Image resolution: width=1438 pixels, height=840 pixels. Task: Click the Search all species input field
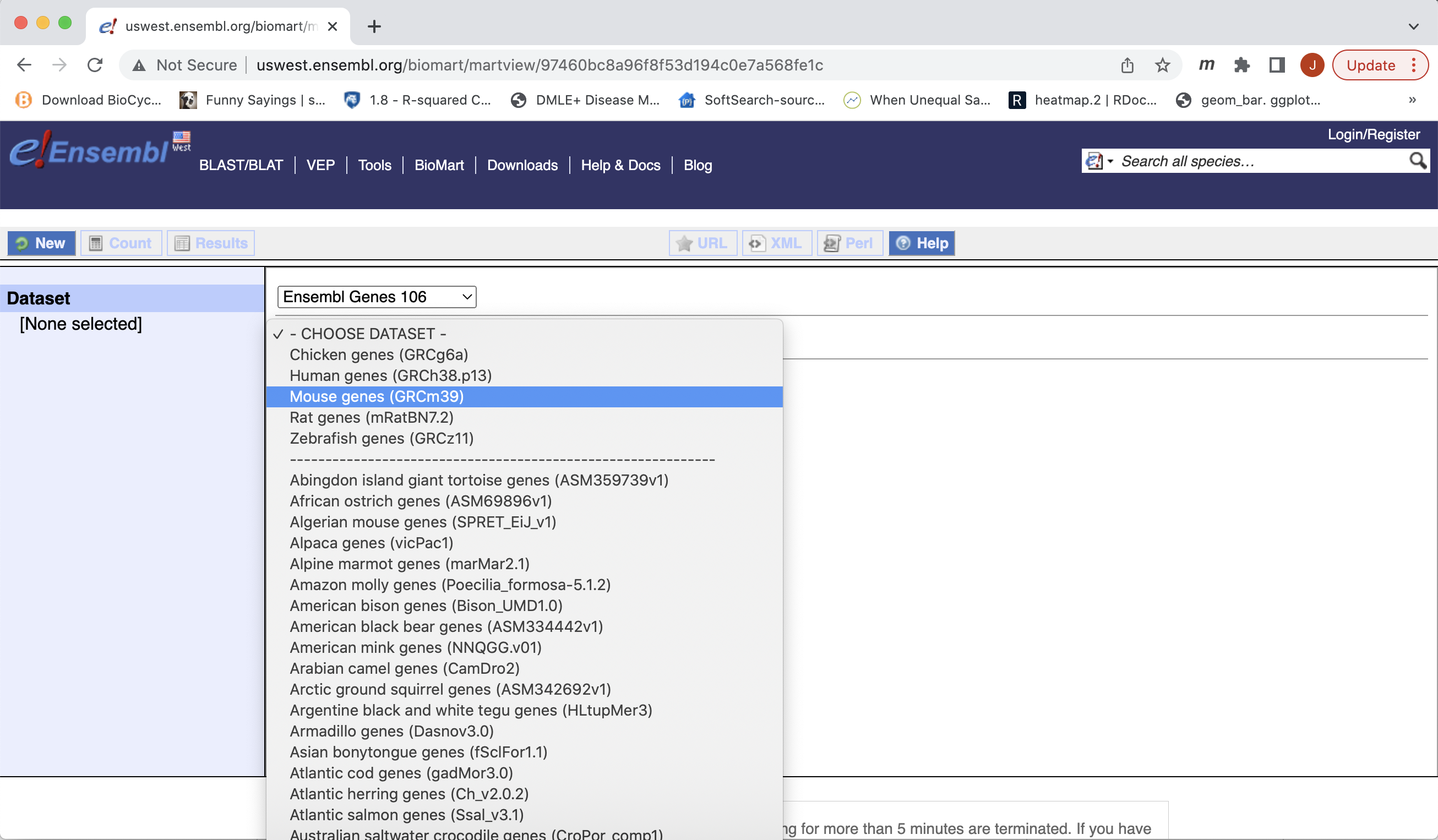(1261, 161)
